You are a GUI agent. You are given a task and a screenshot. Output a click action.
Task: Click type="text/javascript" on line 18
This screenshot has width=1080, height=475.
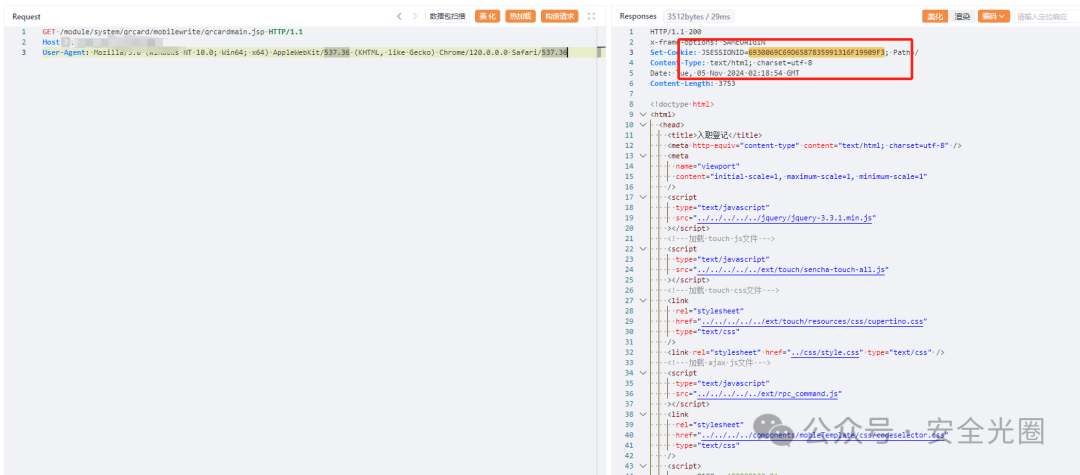[723, 207]
